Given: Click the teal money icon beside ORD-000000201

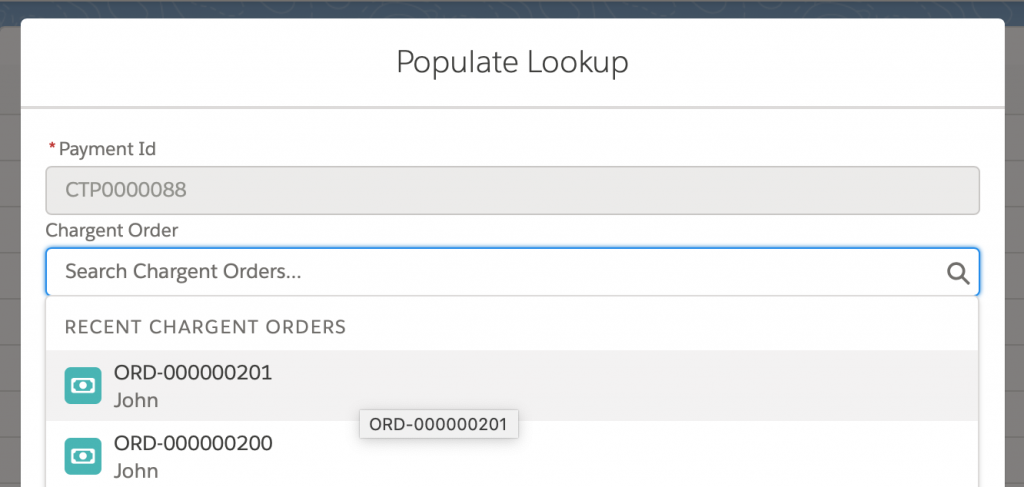Looking at the screenshot, I should click(x=83, y=385).
